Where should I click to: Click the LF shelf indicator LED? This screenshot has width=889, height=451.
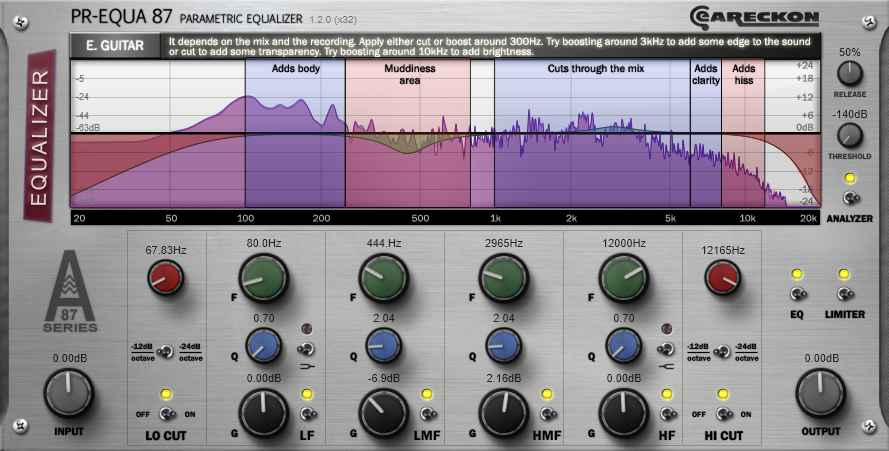pos(308,330)
